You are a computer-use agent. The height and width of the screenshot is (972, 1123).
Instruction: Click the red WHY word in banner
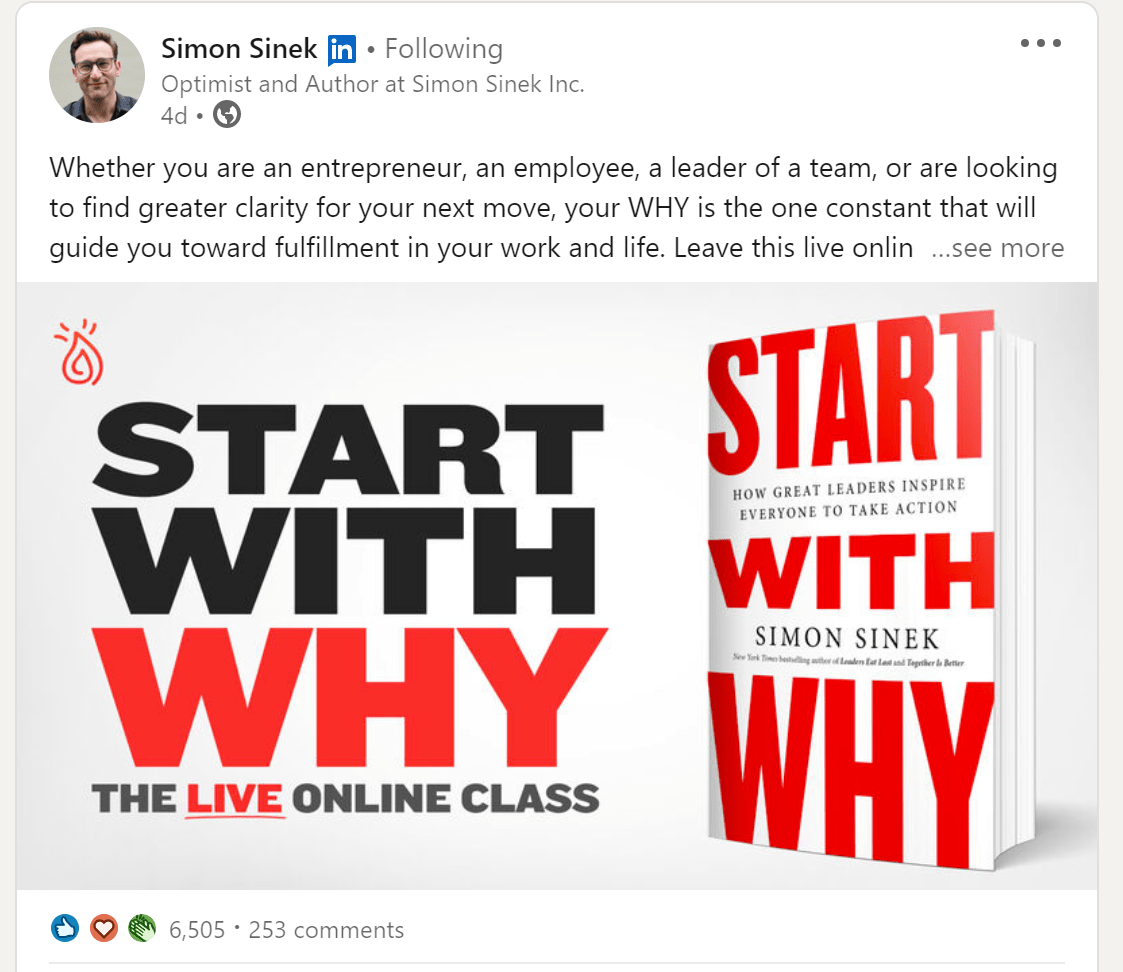(x=350, y=697)
